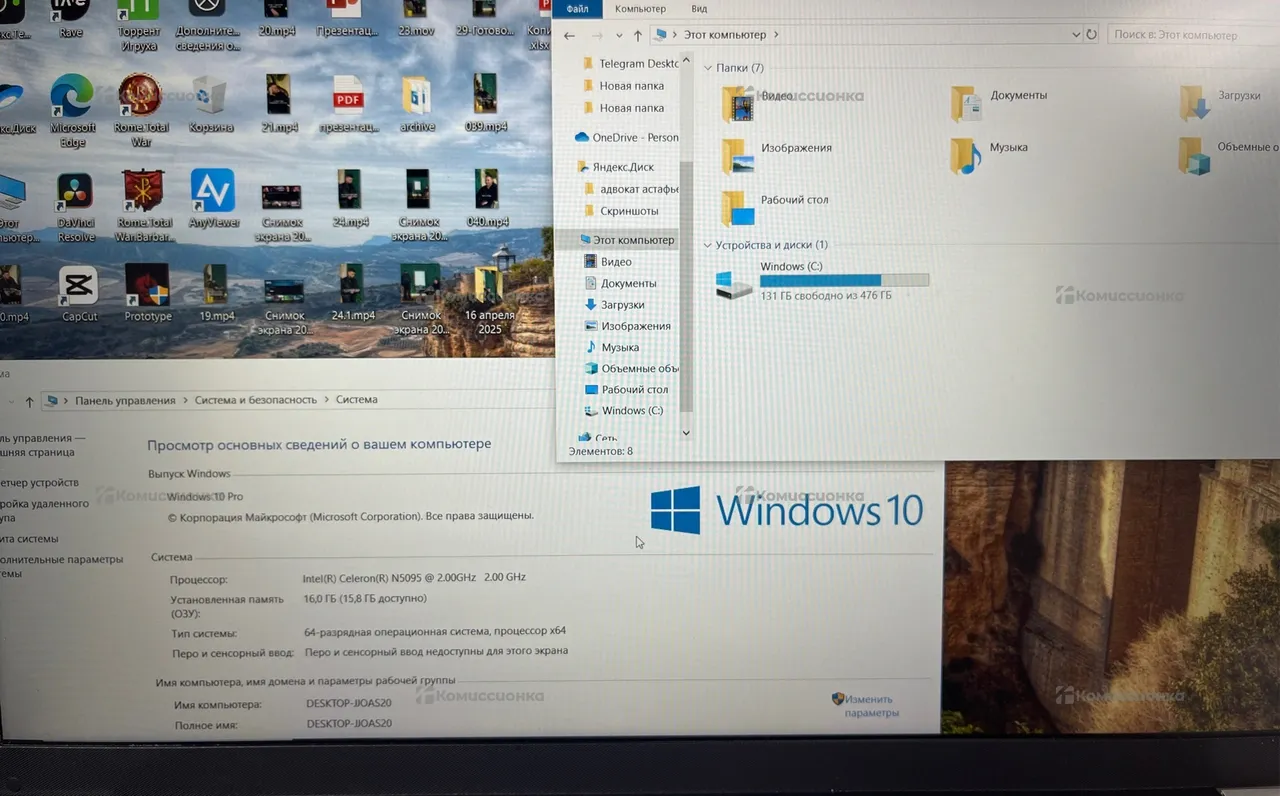Viewport: 1280px width, 796px height.
Task: Select the 089.mp4 desktop video
Action: (x=486, y=102)
